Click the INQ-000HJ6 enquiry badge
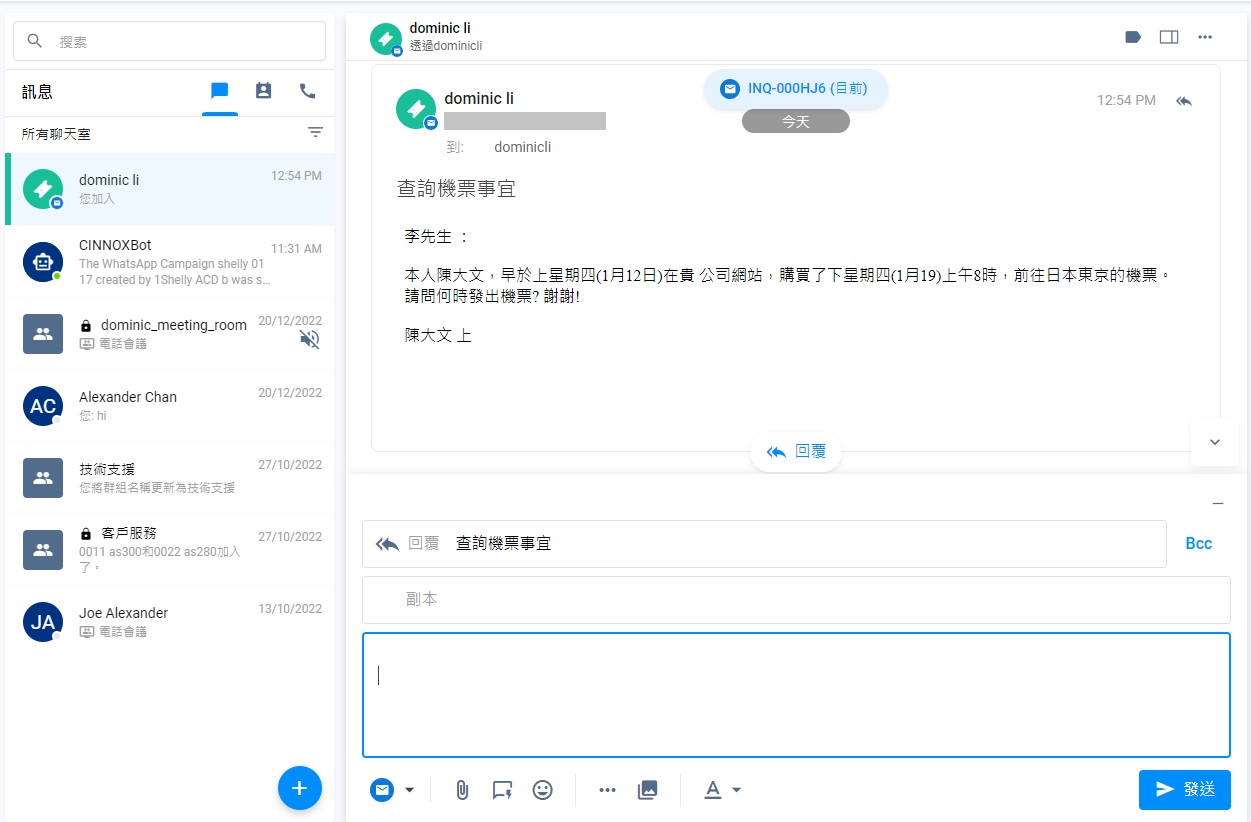1251x822 pixels. (x=796, y=89)
